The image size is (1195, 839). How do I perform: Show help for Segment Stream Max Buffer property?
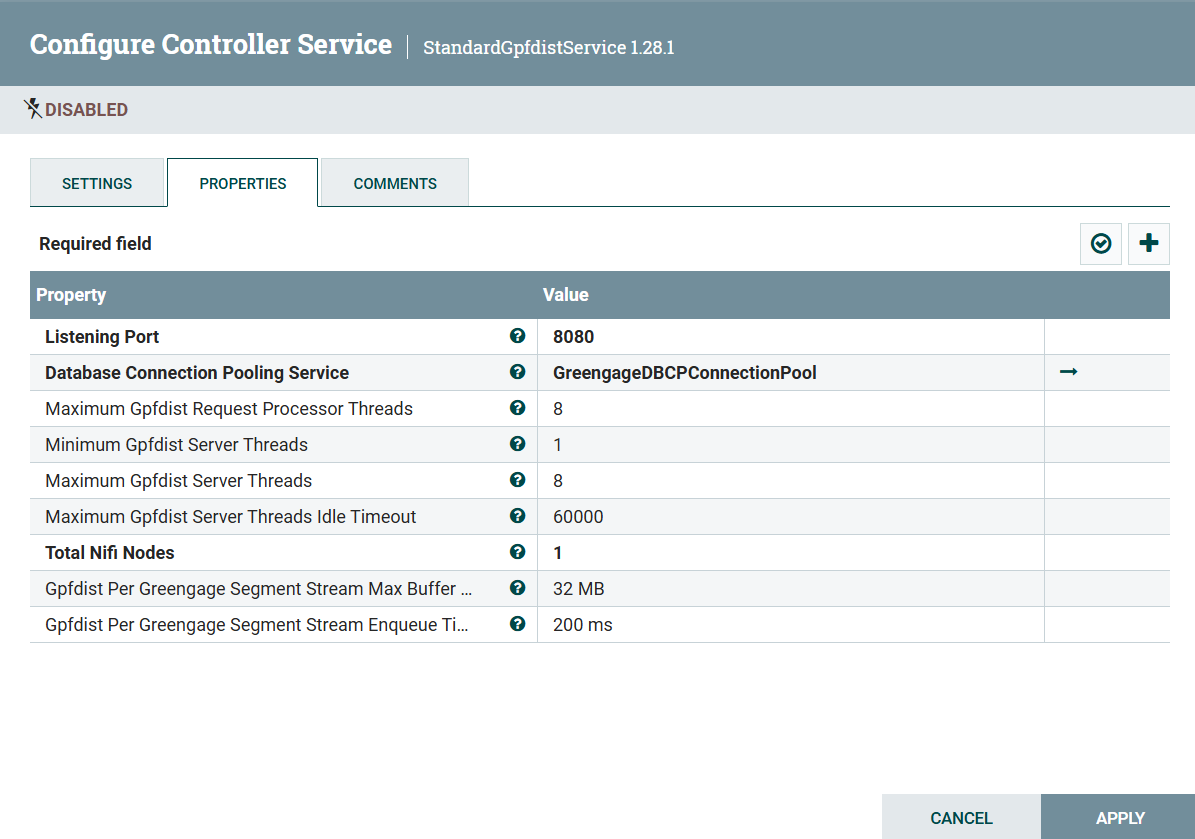[x=517, y=588]
